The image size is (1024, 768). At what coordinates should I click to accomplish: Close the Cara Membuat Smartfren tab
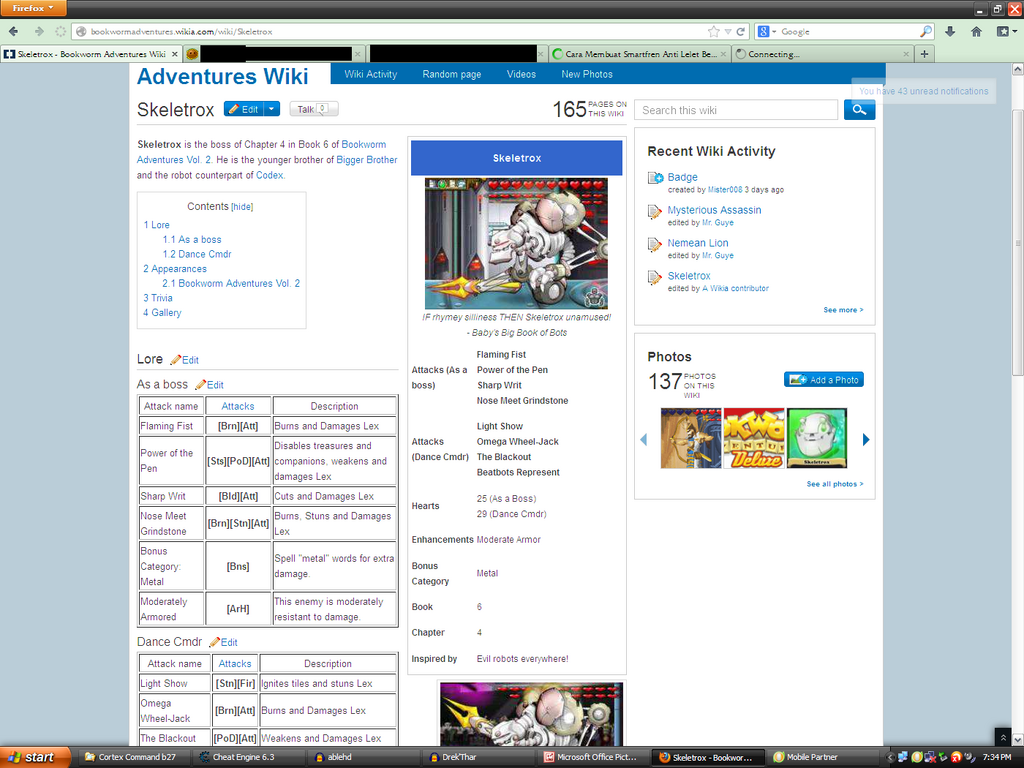click(x=724, y=54)
